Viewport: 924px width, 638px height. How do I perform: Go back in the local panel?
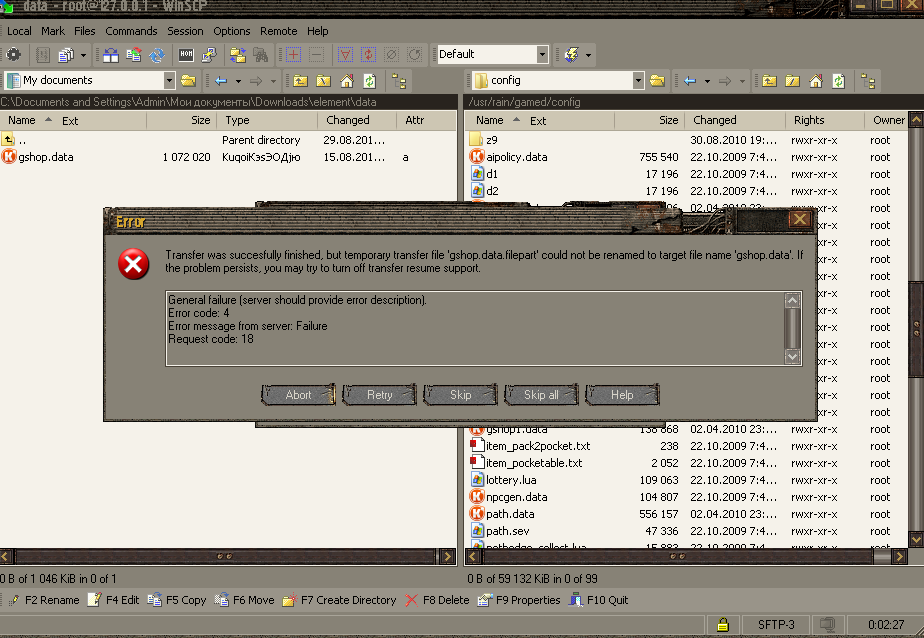tap(221, 81)
